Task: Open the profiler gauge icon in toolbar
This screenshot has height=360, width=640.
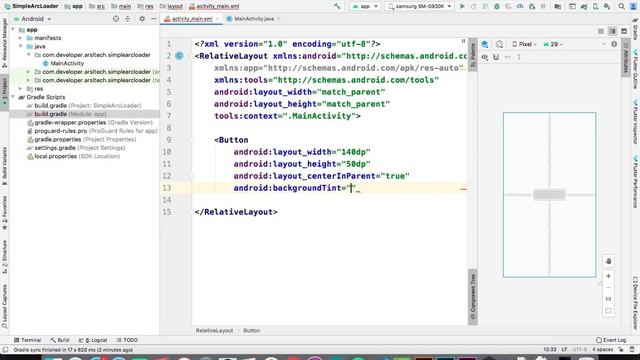Action: 520,6
